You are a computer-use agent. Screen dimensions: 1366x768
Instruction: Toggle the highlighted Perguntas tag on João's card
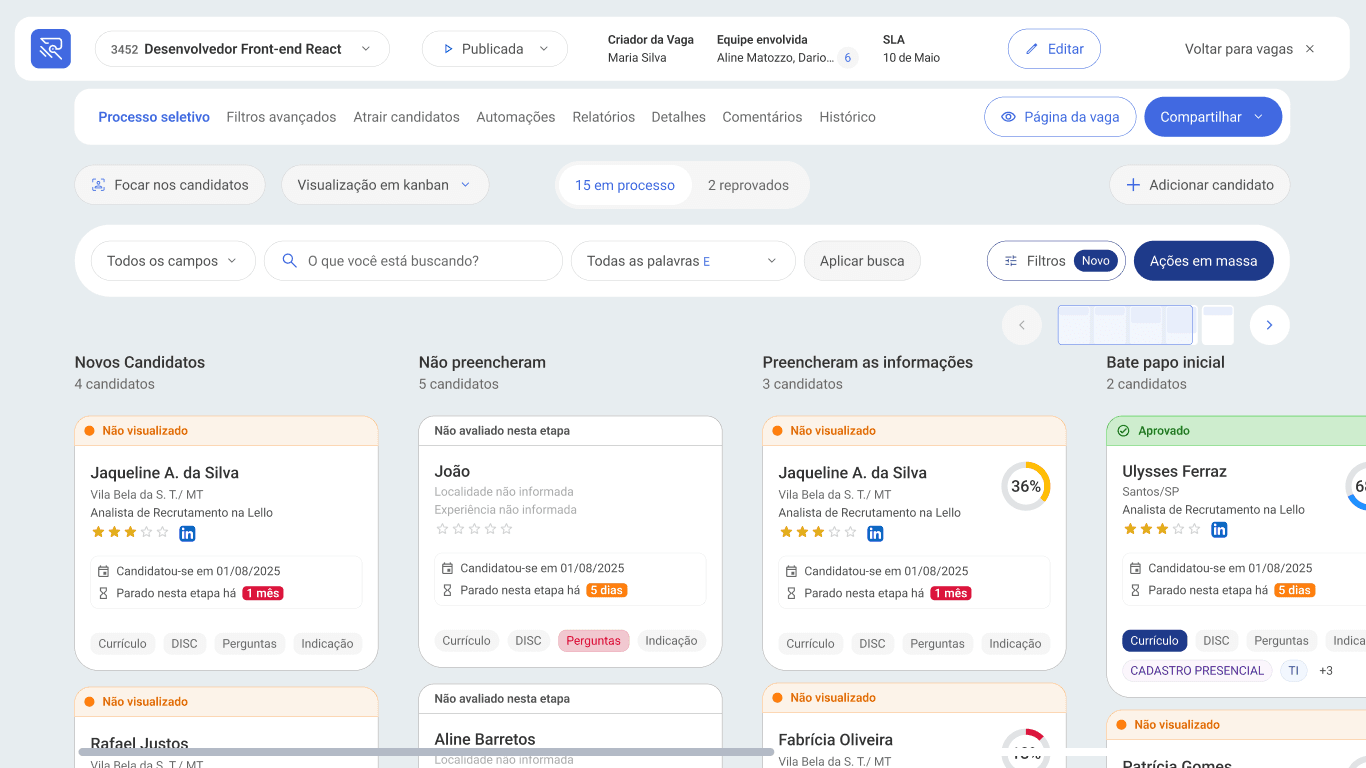pos(595,639)
